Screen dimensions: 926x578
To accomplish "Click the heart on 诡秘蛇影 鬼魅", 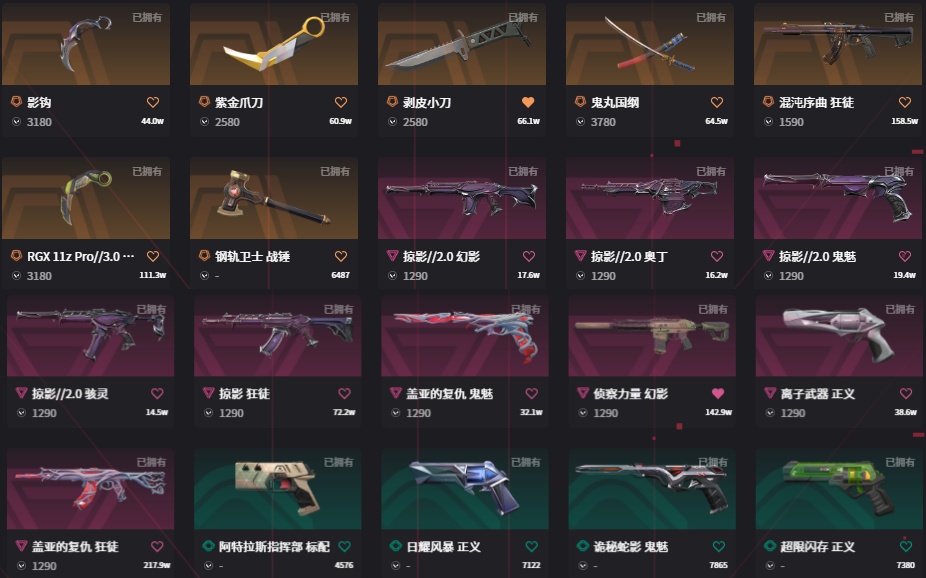I will point(719,547).
